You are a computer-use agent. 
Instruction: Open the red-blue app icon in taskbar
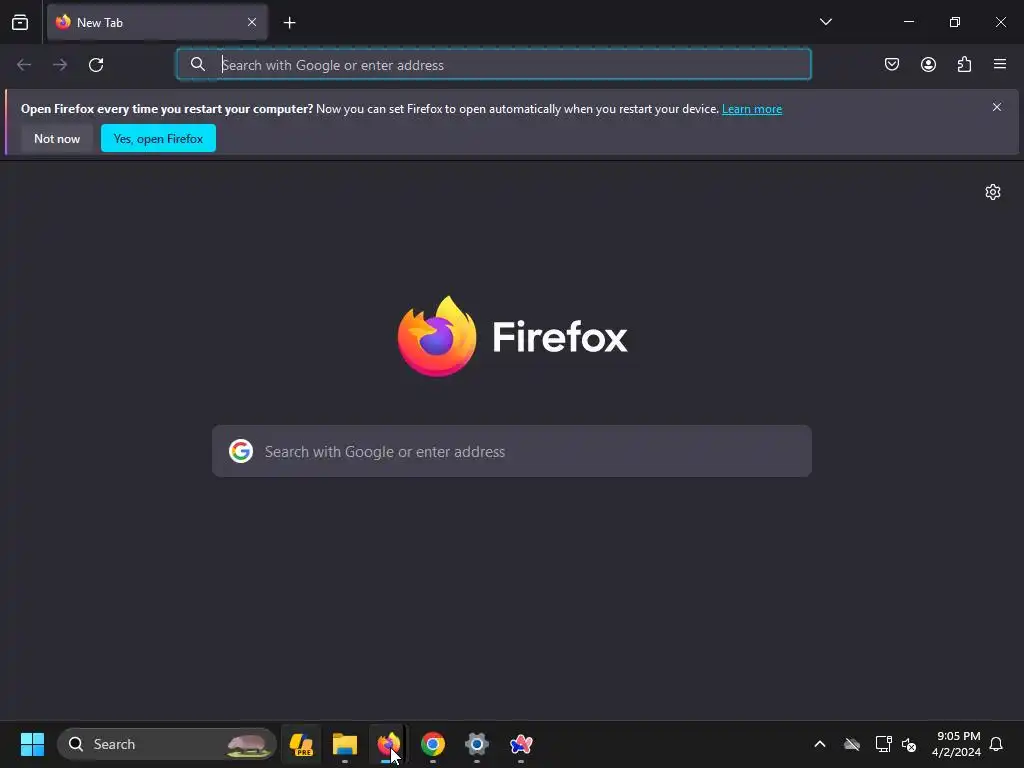pos(520,744)
